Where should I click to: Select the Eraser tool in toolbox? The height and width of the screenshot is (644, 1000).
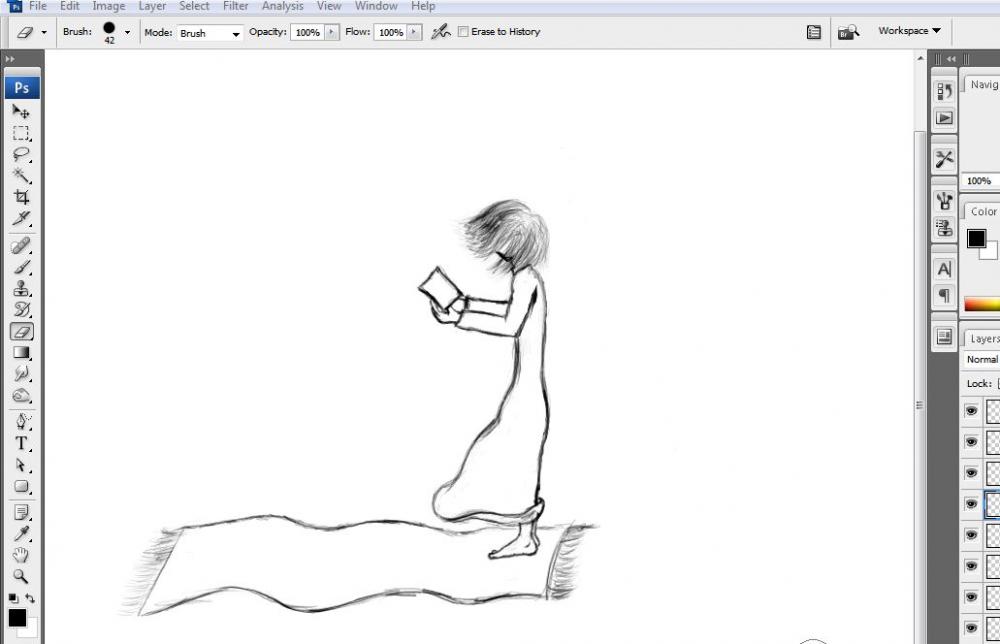[21, 332]
